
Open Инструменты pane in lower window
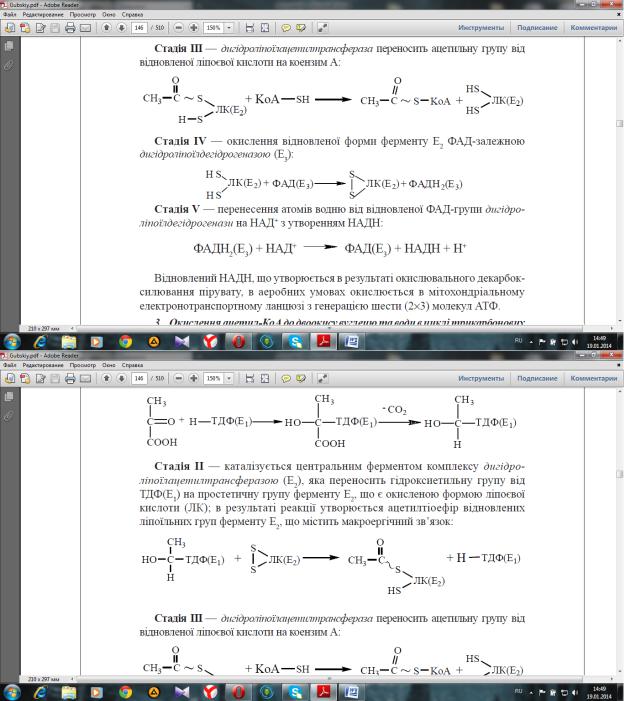(x=481, y=379)
